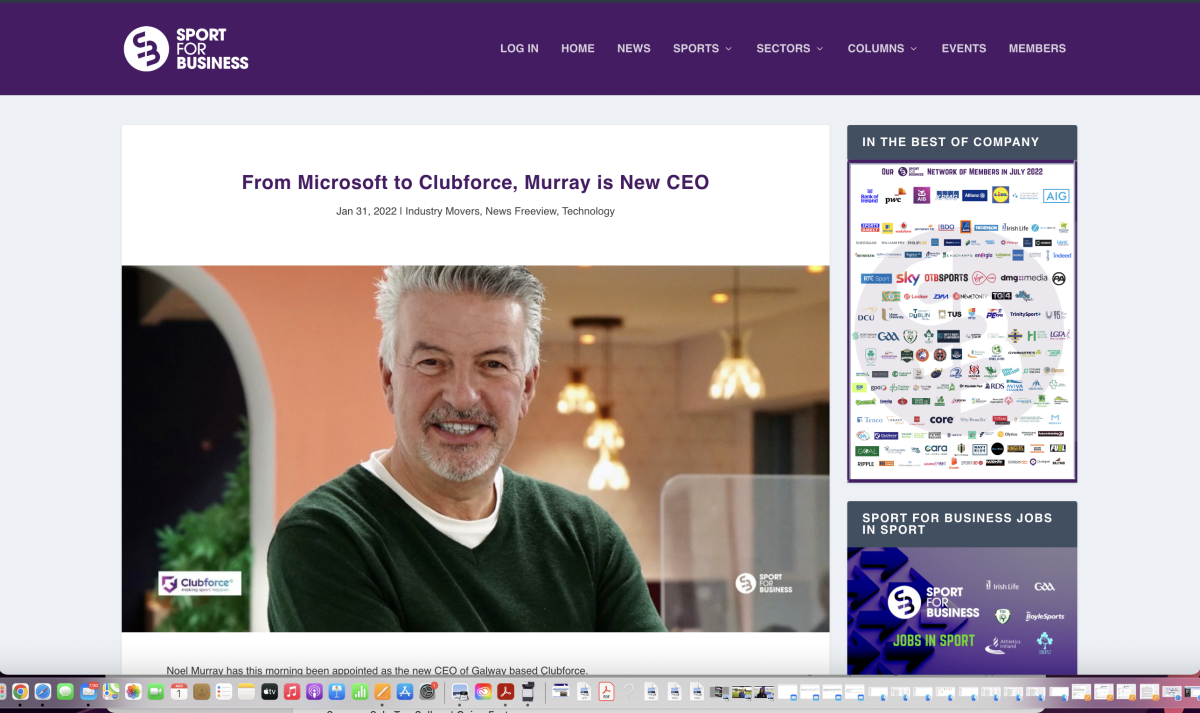Expand the SECTORS dropdown menu
This screenshot has width=1200, height=713.
coord(790,48)
